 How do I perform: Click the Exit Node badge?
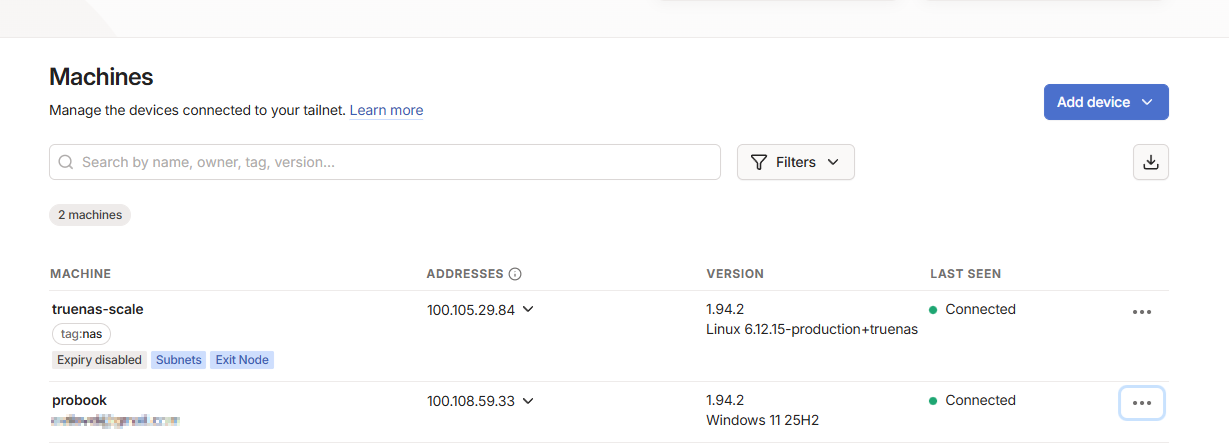(241, 360)
